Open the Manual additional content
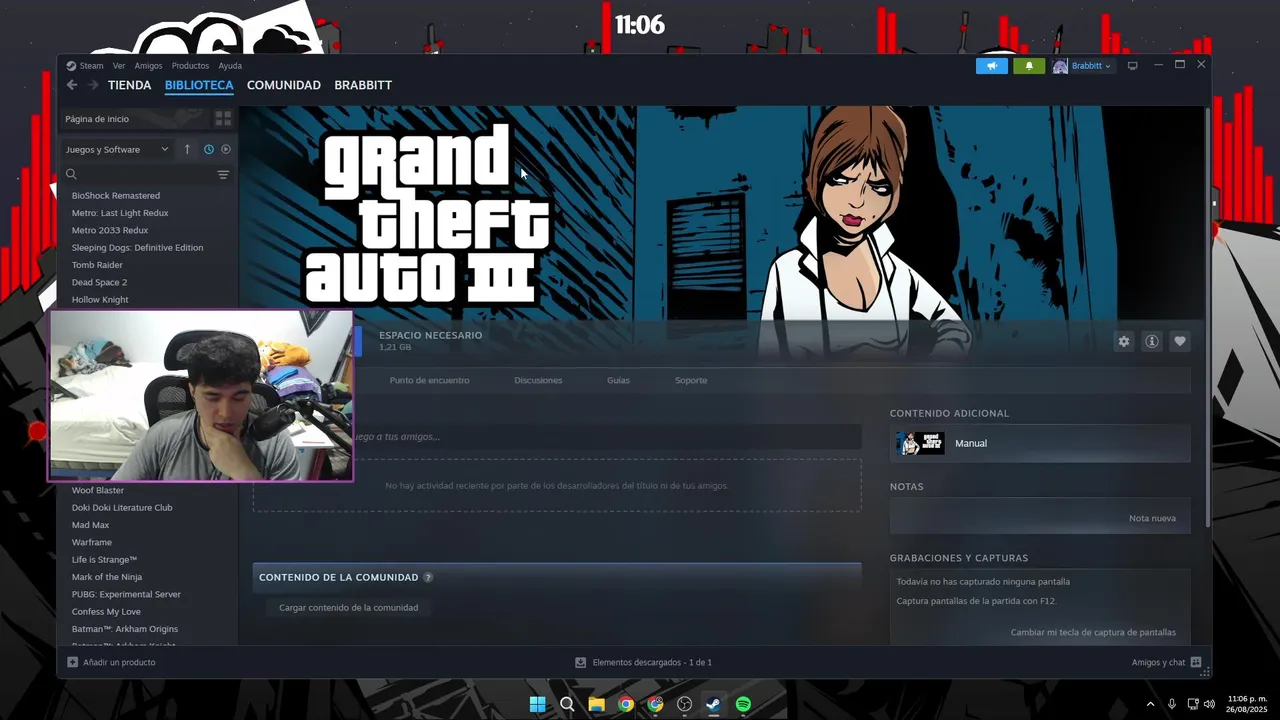The image size is (1280, 720). coord(1040,443)
